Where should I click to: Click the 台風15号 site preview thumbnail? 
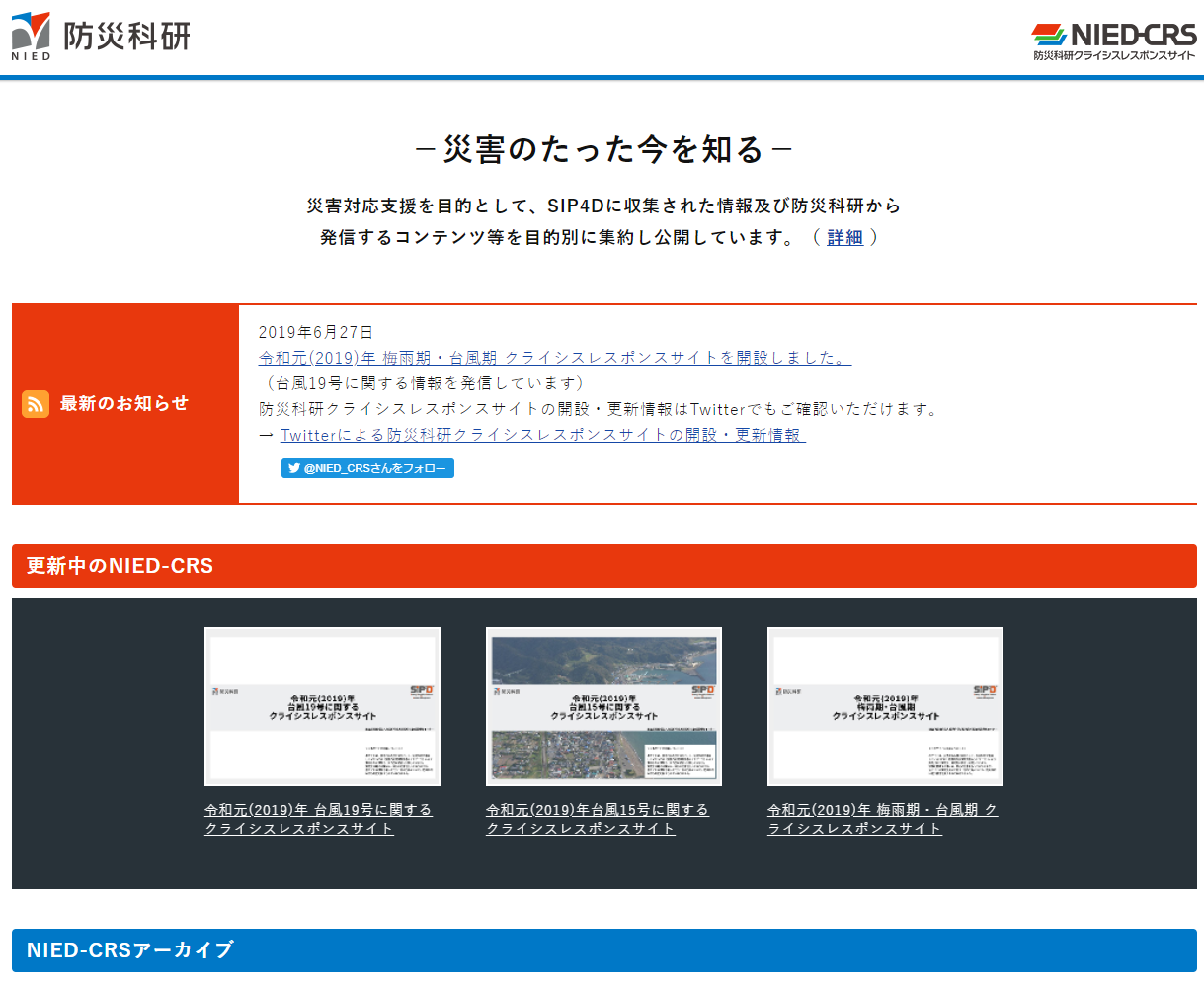[x=602, y=705]
